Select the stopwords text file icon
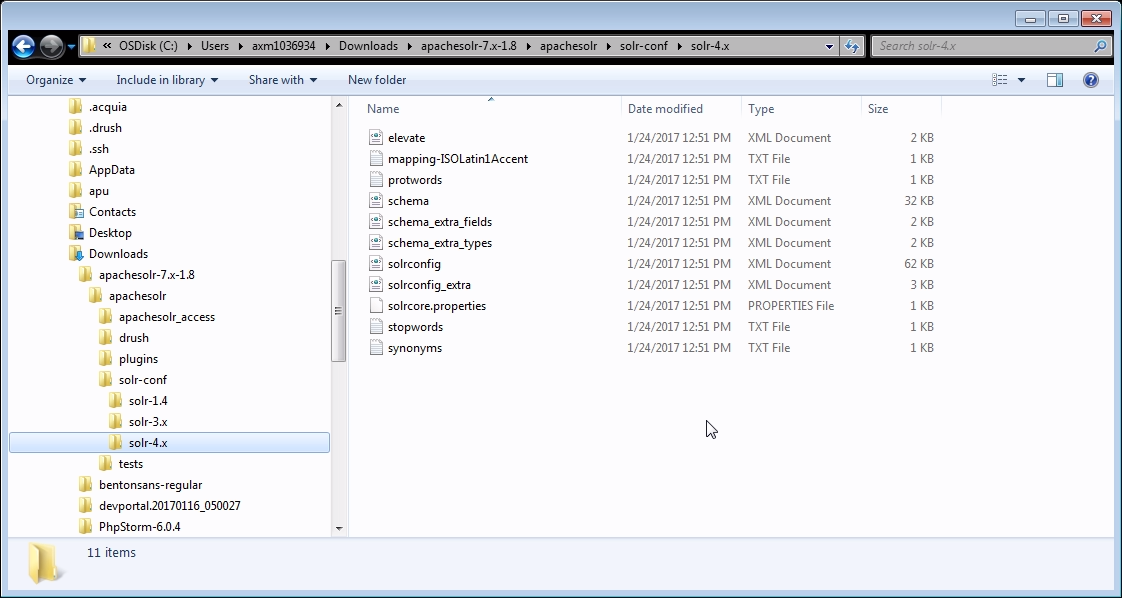This screenshot has height=598, width=1122. point(376,327)
